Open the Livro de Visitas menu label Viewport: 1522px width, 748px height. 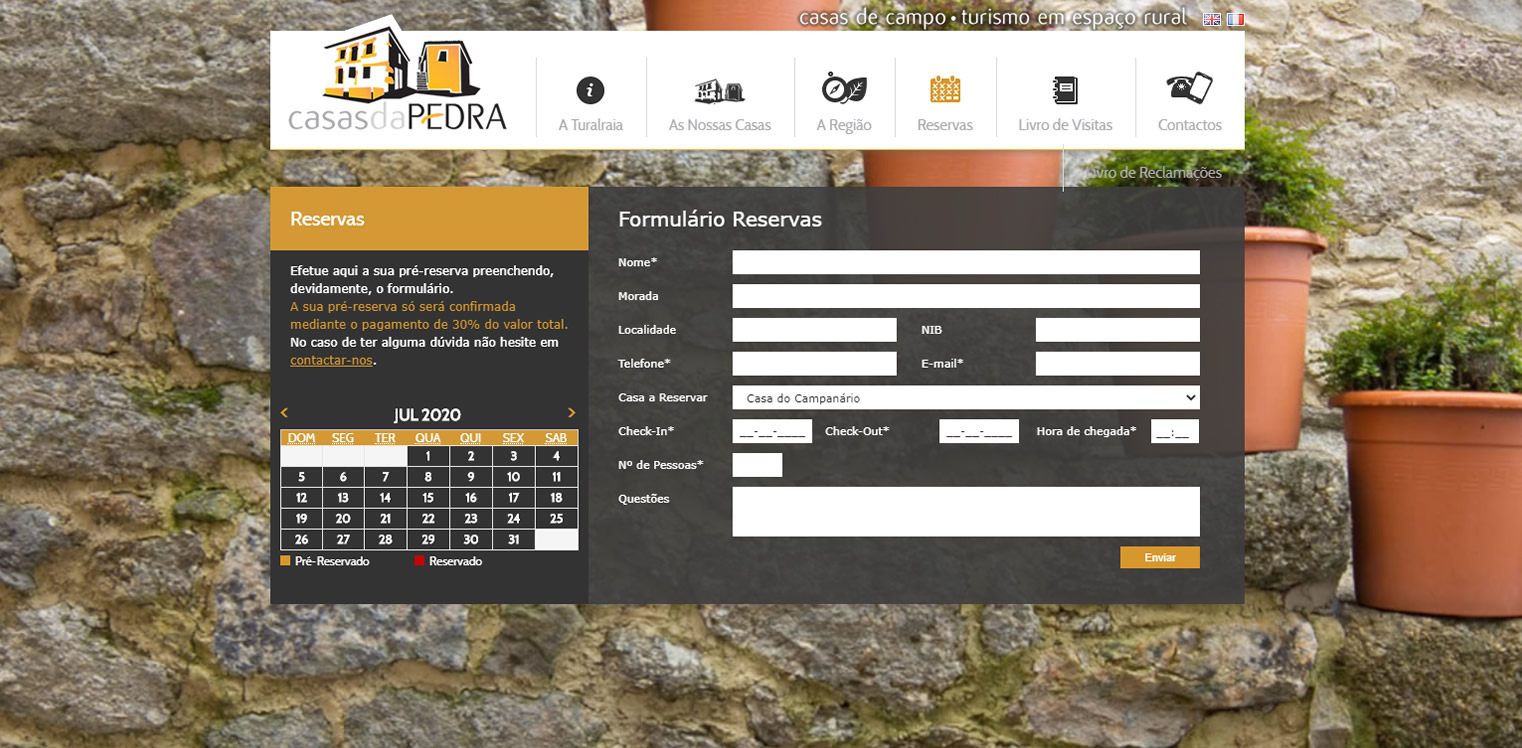coord(1065,125)
